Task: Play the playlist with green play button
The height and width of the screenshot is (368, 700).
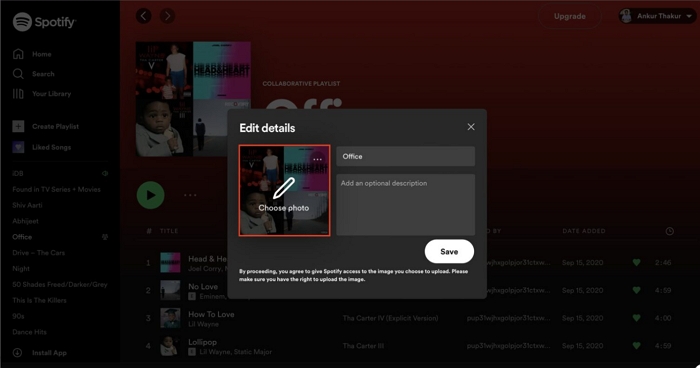Action: tap(150, 195)
